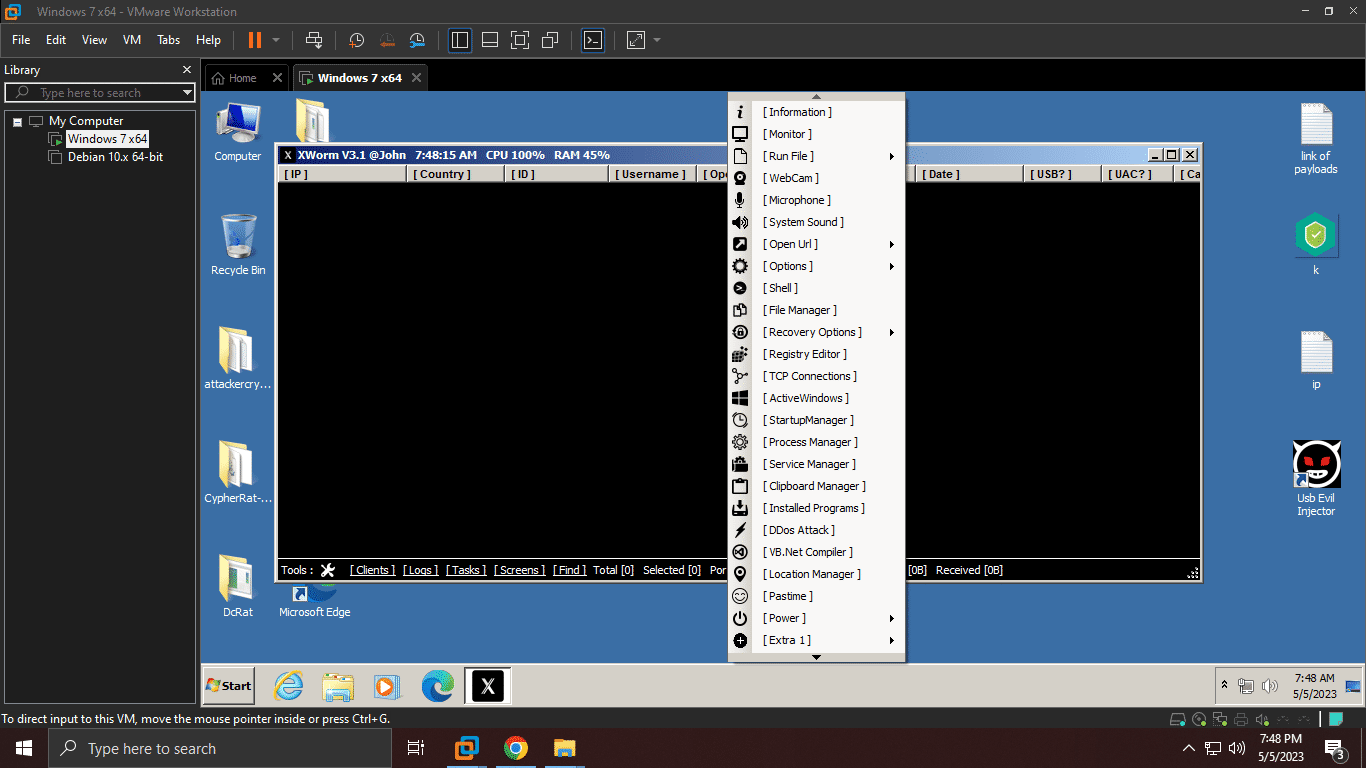
Task: Choose the Service Manager menu entry
Action: 809,464
